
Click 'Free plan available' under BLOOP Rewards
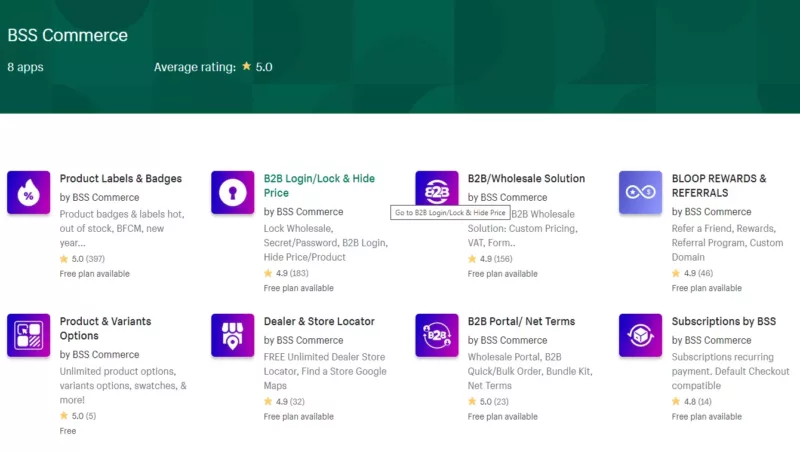(x=707, y=288)
